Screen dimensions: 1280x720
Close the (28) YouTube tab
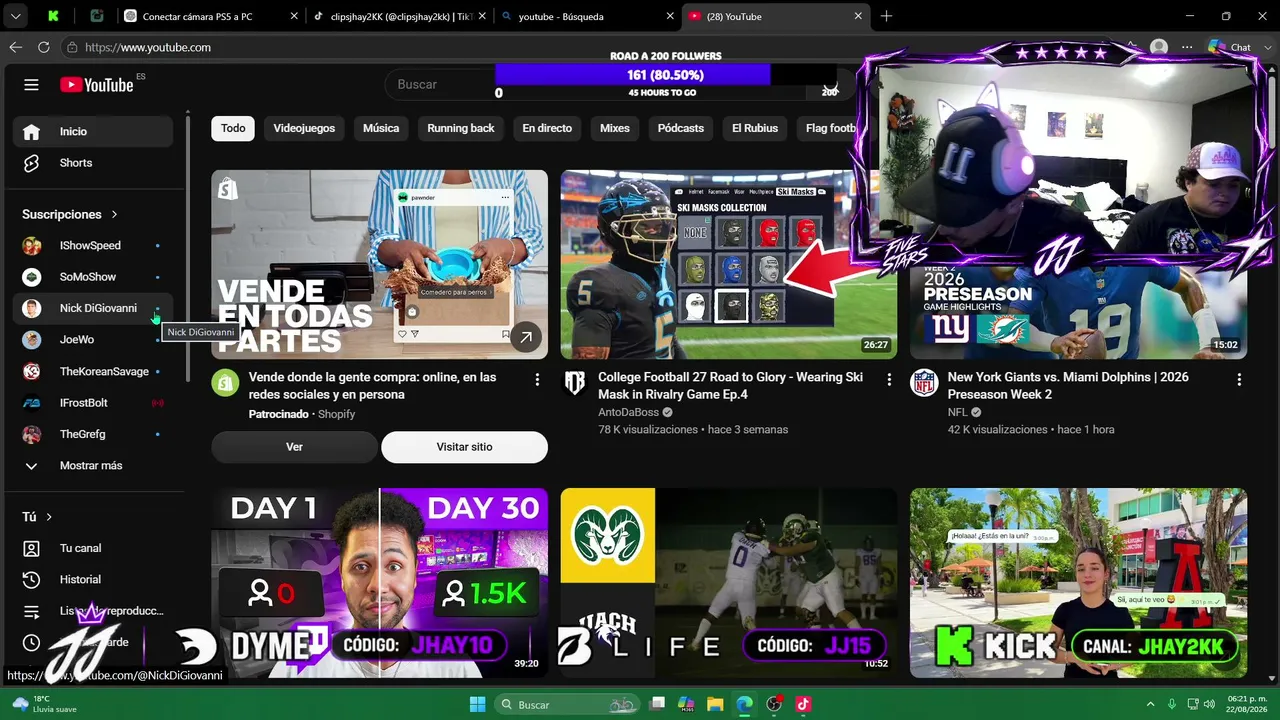point(858,16)
